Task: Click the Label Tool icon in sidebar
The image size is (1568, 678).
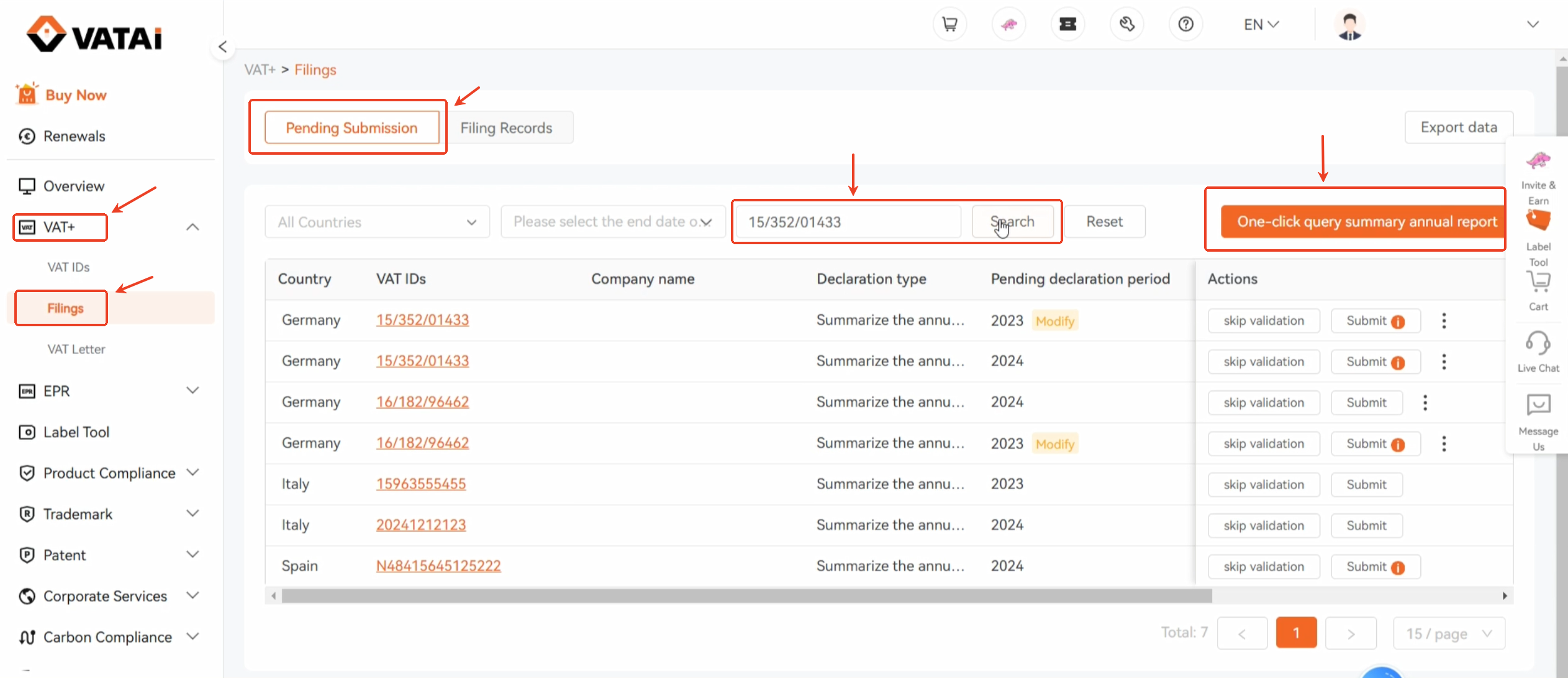Action: point(27,432)
